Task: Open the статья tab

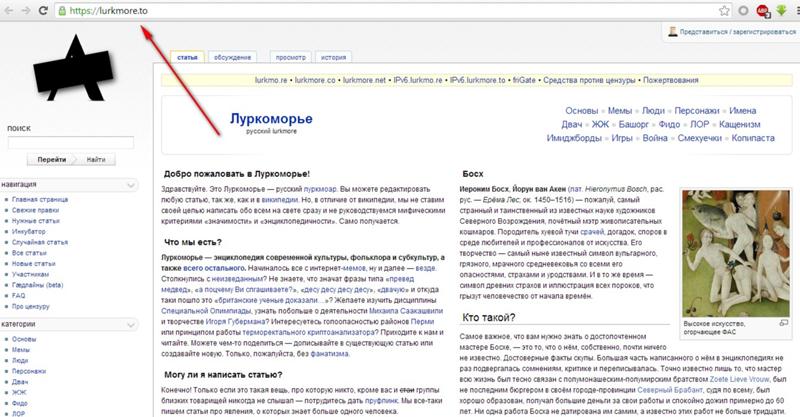Action: point(187,57)
